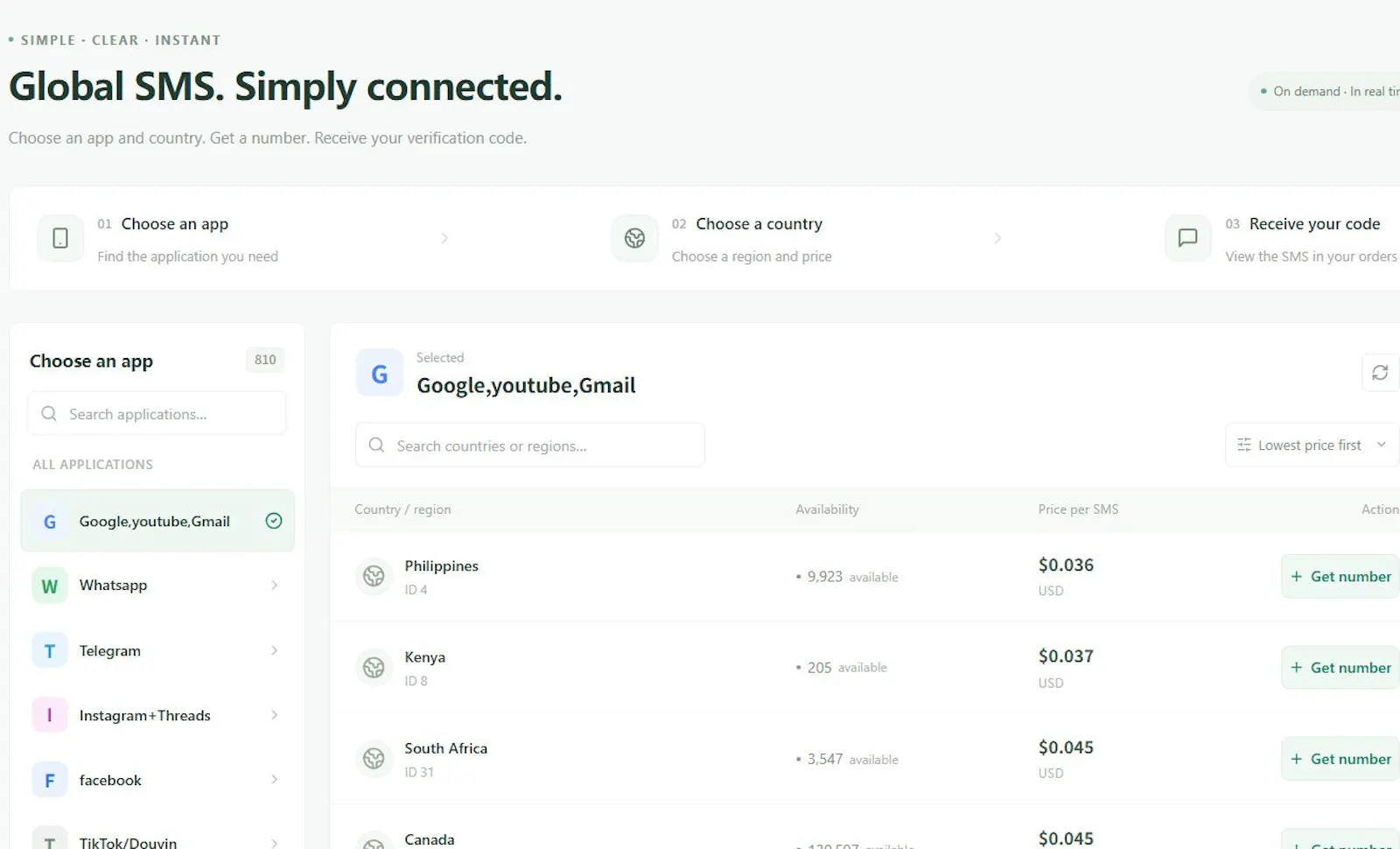This screenshot has width=1400, height=849.
Task: Click the refresh icon in the country panel
Action: coord(1380,373)
